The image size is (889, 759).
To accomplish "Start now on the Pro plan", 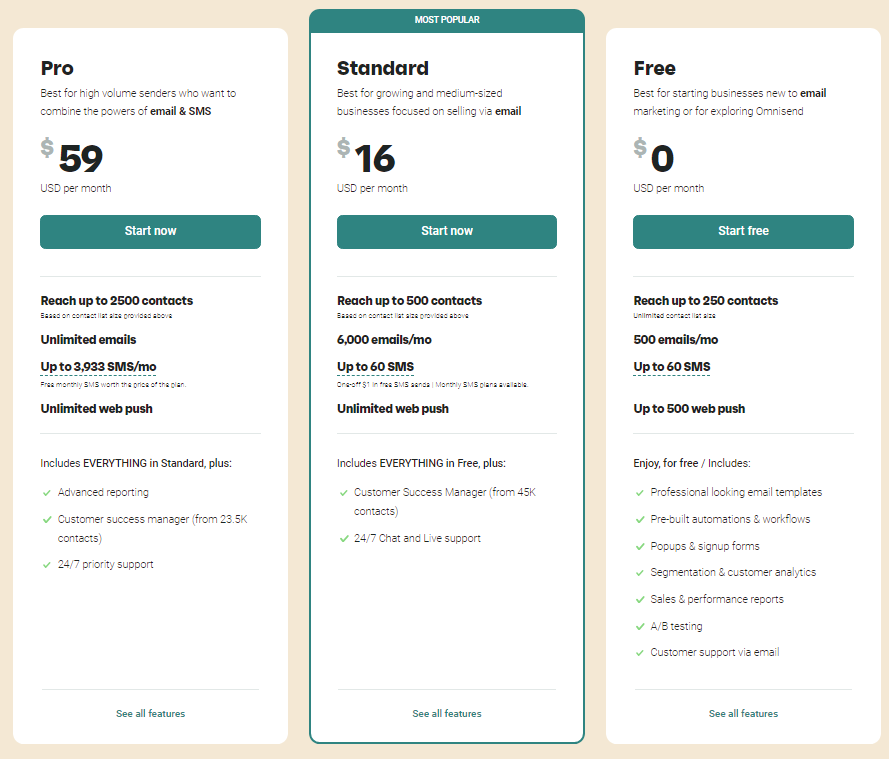I will tap(150, 231).
